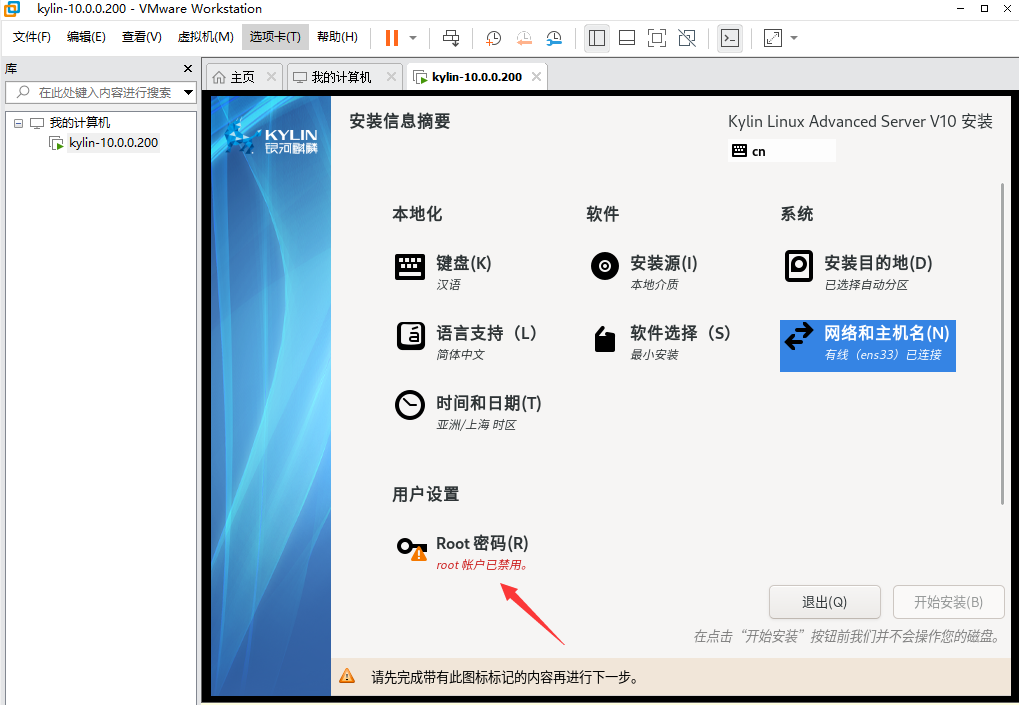This screenshot has width=1019, height=705.
Task: Select 我的计算机 in the library tree
Action: click(79, 123)
